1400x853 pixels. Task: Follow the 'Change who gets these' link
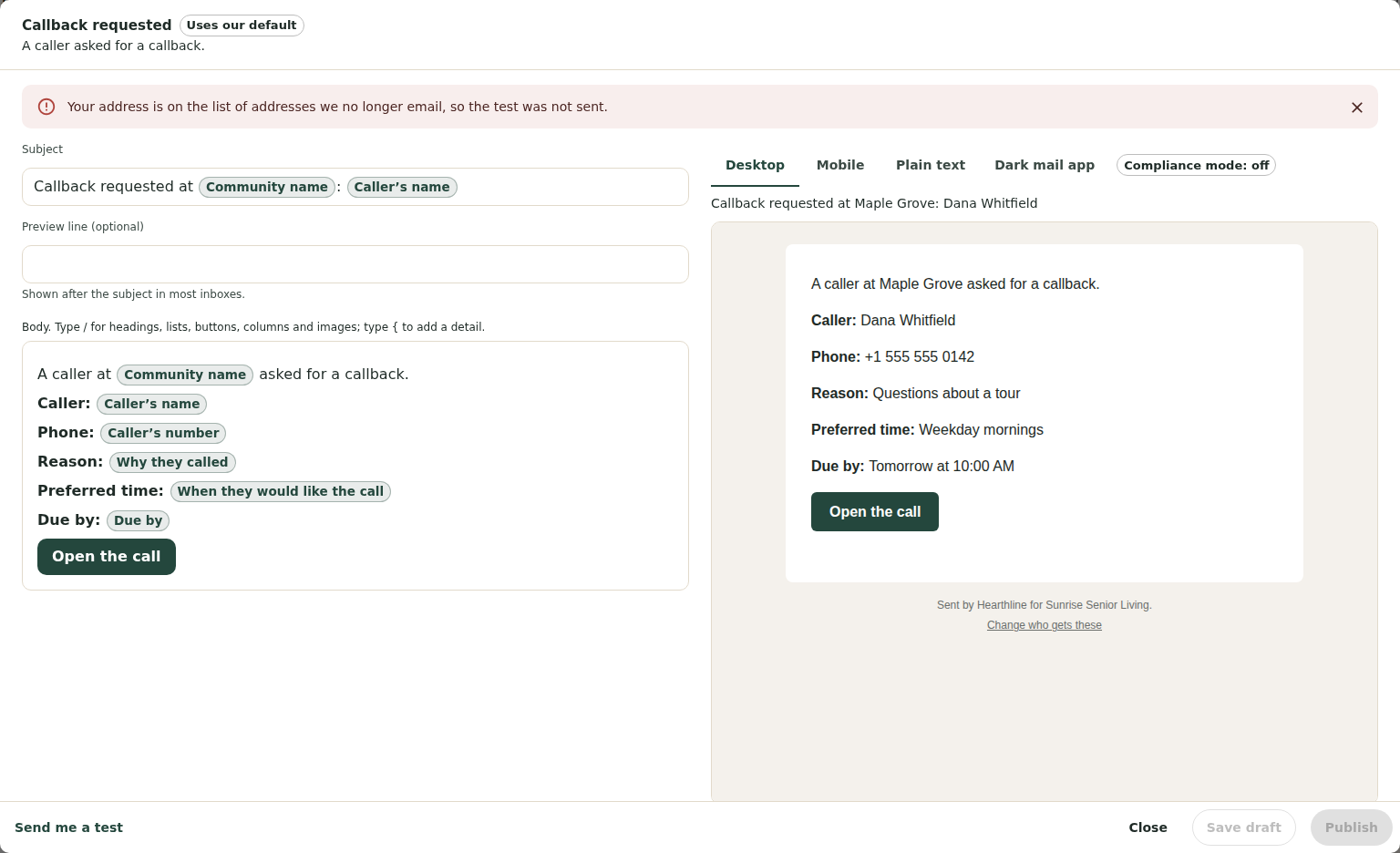coord(1045,625)
